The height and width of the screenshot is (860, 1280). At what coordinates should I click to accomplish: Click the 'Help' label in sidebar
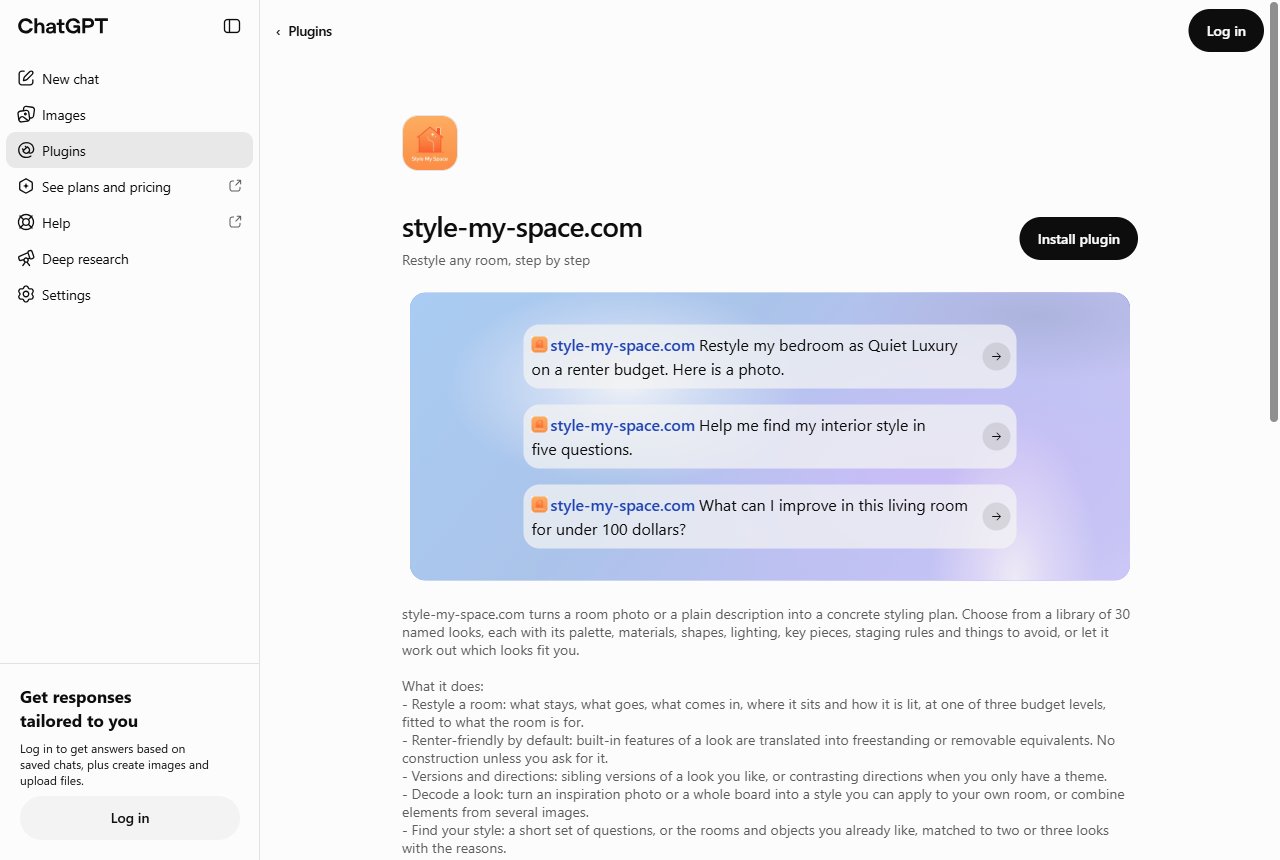(56, 223)
